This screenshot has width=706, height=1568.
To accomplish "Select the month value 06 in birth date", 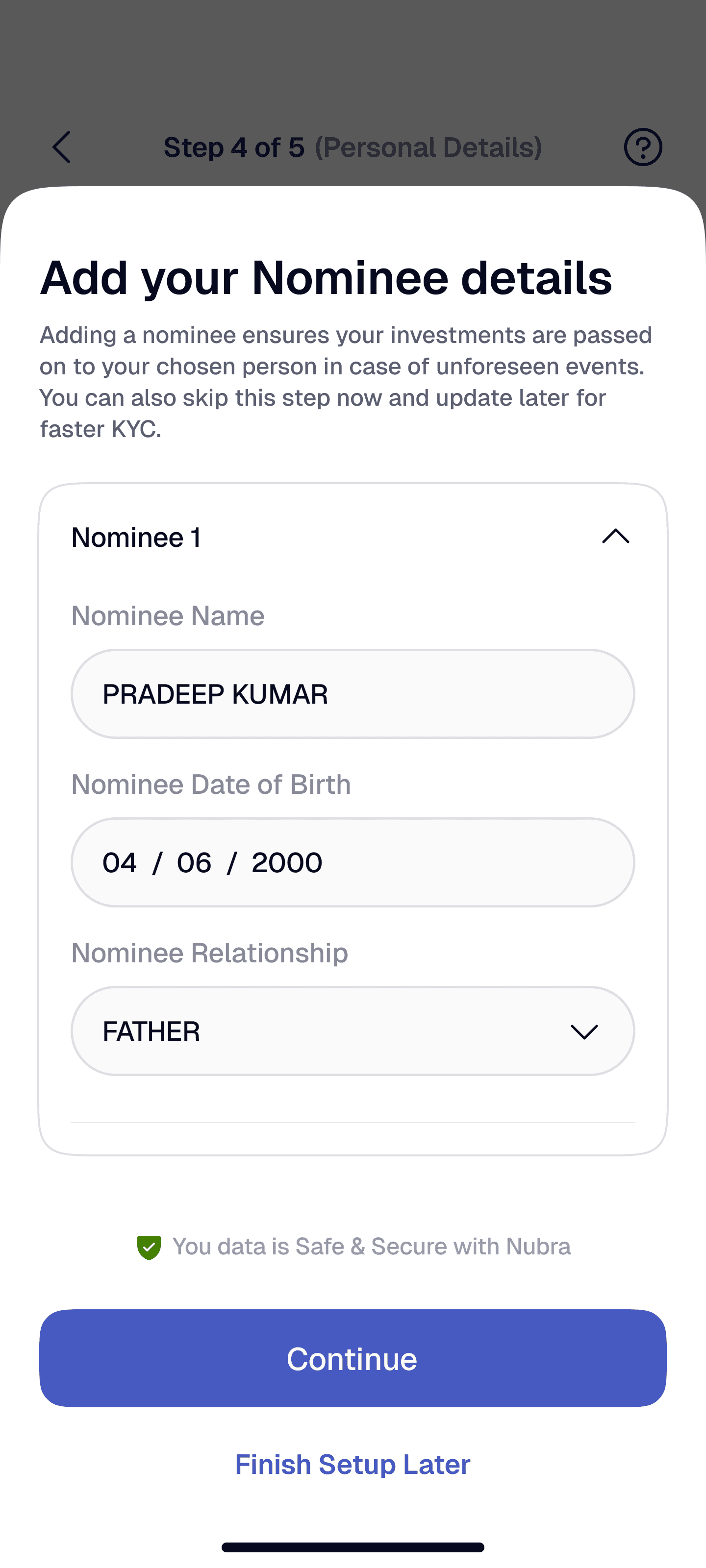I will (x=194, y=862).
